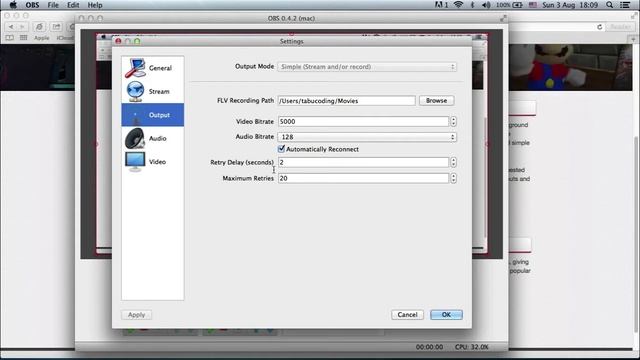The height and width of the screenshot is (360, 640).
Task: Click Safari back button in browser window
Action: click(11, 27)
